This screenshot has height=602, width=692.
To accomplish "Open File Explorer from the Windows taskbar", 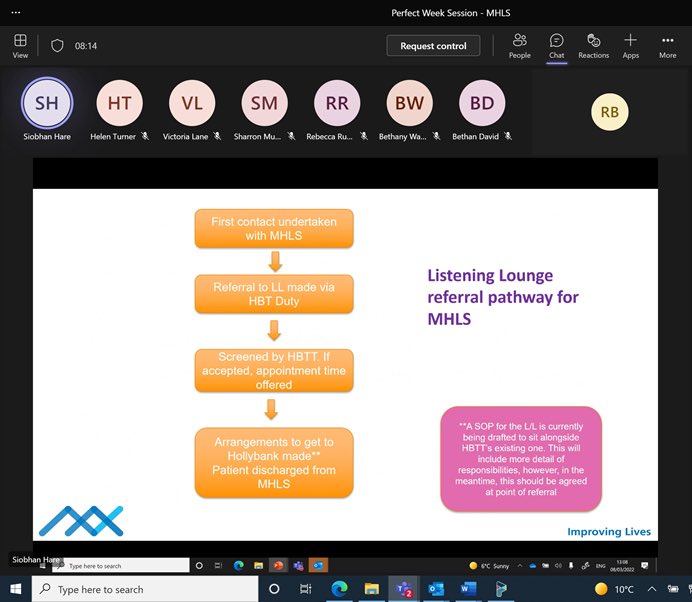I will [372, 589].
